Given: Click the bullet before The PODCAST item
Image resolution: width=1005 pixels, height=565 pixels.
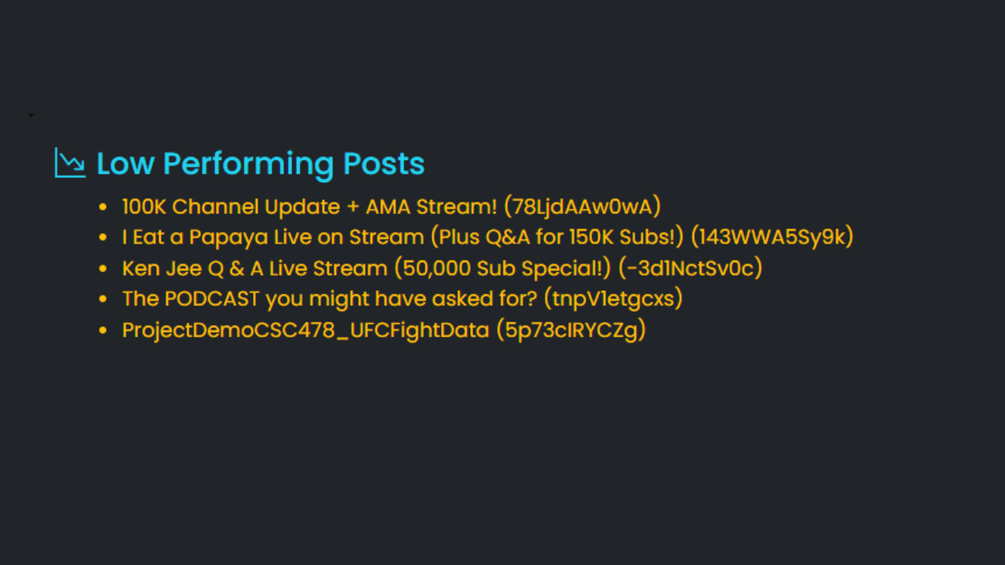Looking at the screenshot, I should [103, 299].
